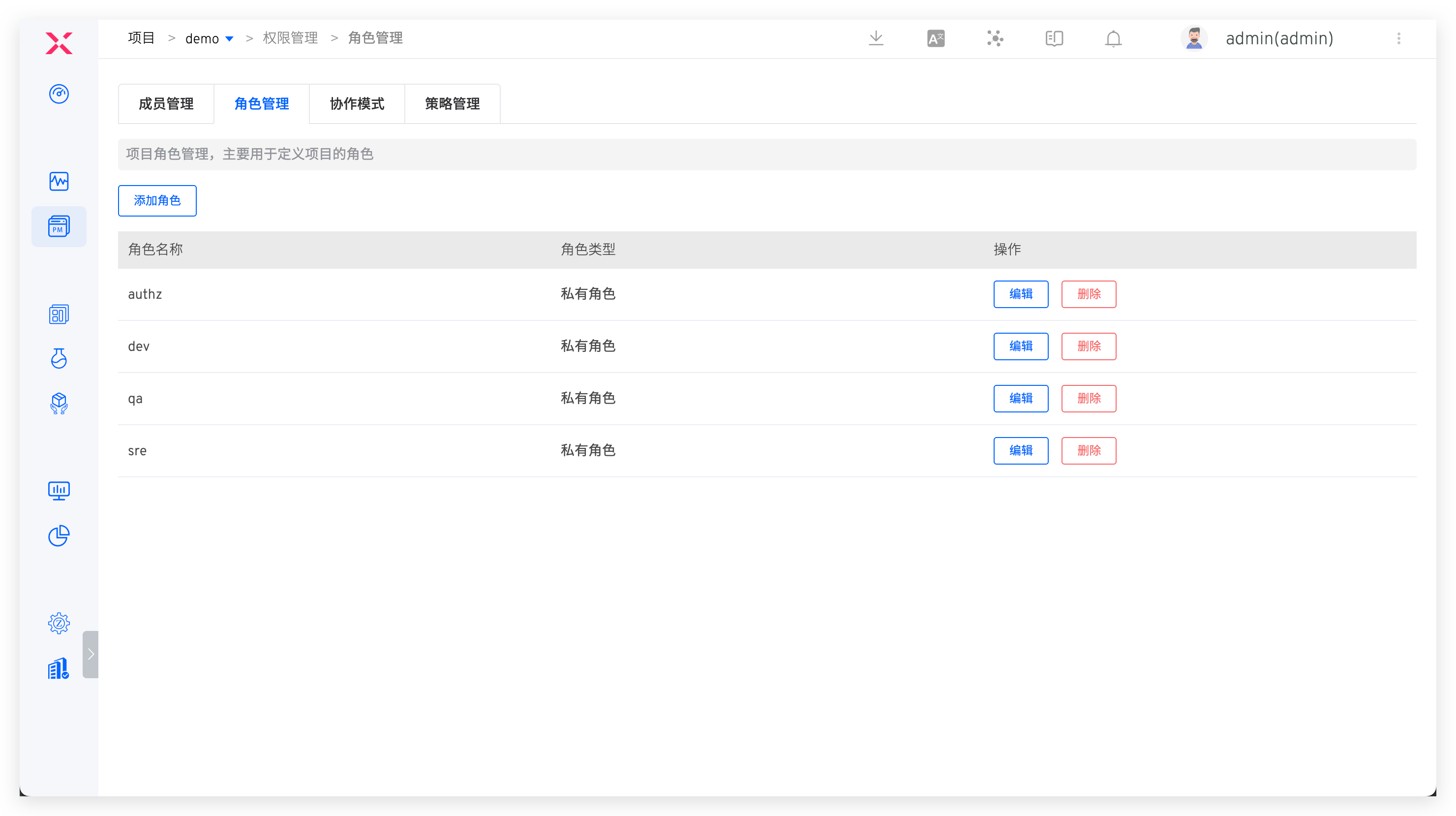The height and width of the screenshot is (816, 1456).
Task: Open the activity monitor waveform sidebar icon
Action: pos(59,182)
